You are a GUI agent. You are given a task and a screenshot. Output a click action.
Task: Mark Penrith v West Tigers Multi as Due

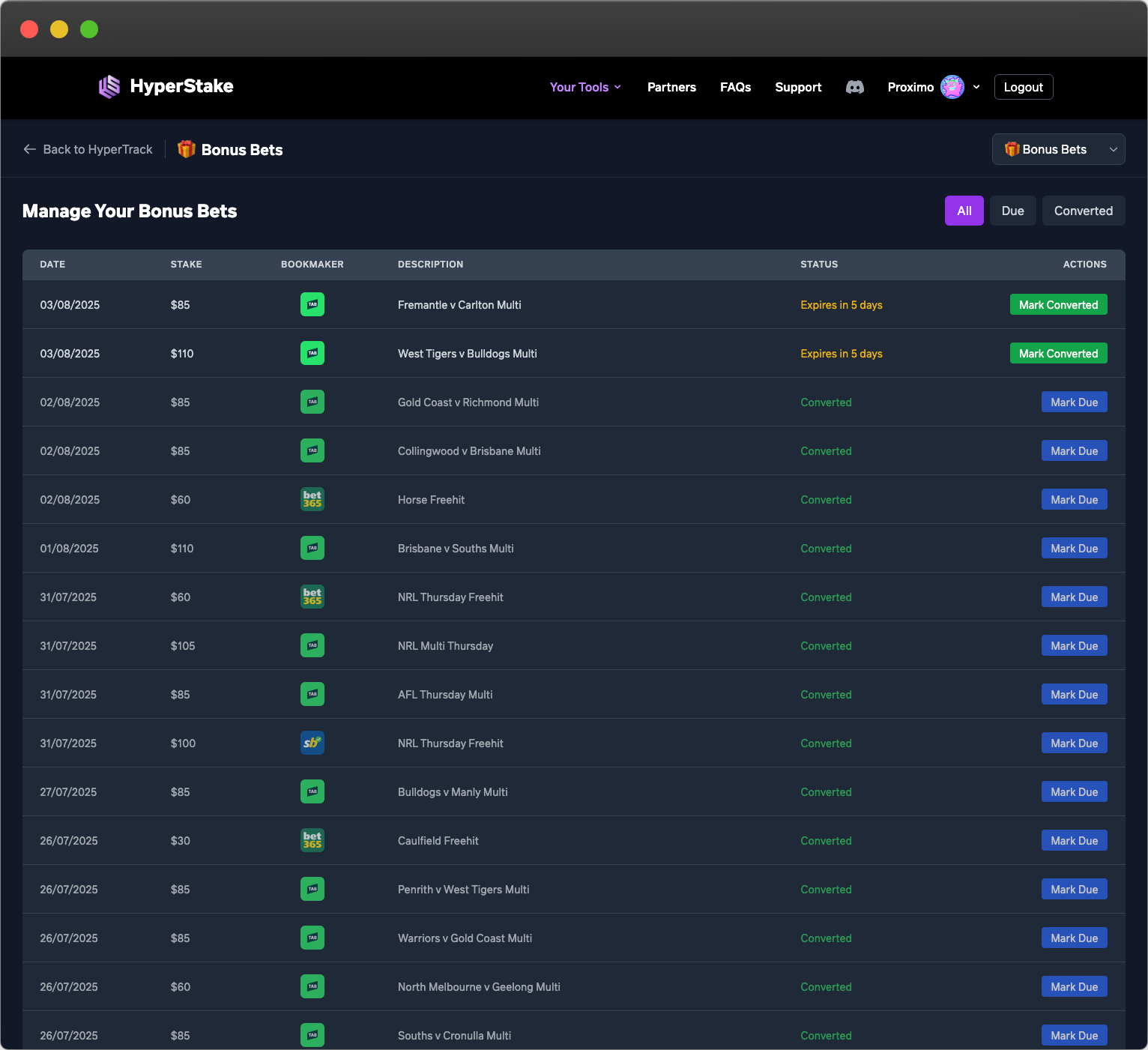click(1075, 889)
